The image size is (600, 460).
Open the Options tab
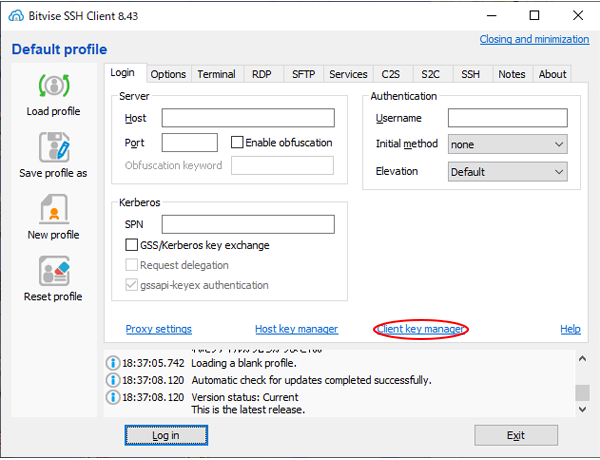coord(168,74)
